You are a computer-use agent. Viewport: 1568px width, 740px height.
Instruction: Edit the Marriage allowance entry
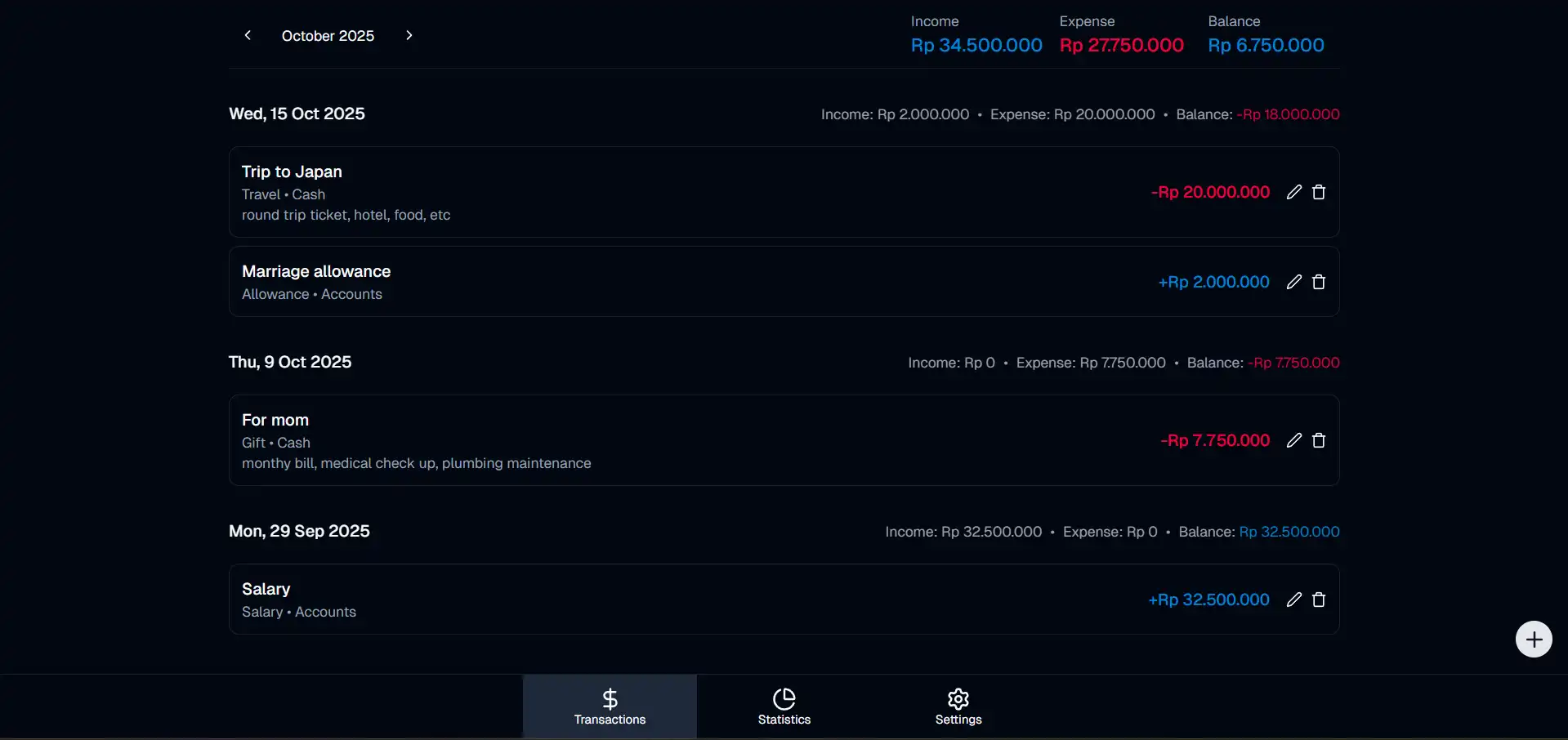point(1293,282)
